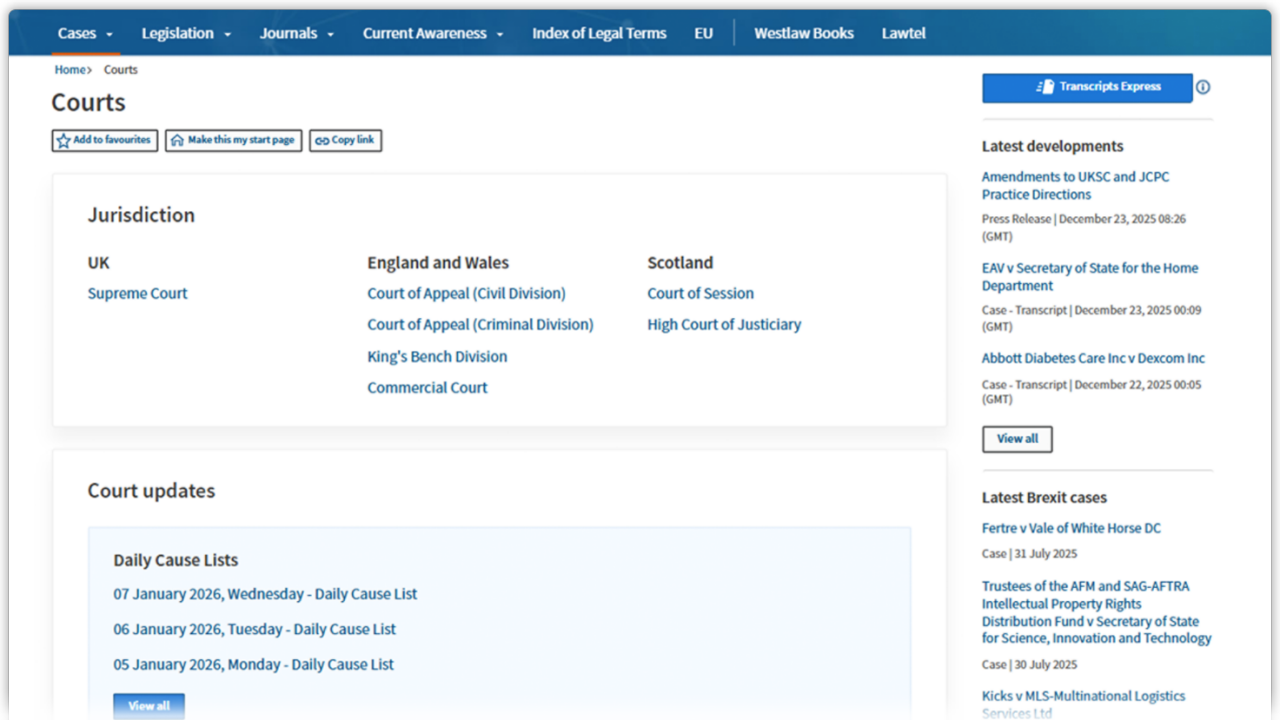Click the info icon beside Transcripts Express
The image size is (1280, 720).
1203,87
